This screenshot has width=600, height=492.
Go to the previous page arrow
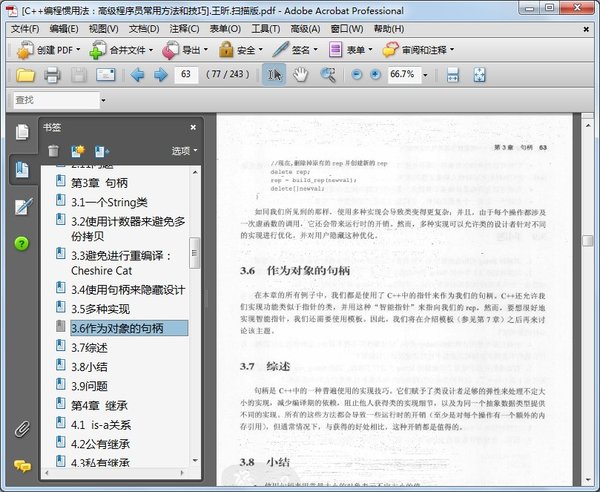137,75
